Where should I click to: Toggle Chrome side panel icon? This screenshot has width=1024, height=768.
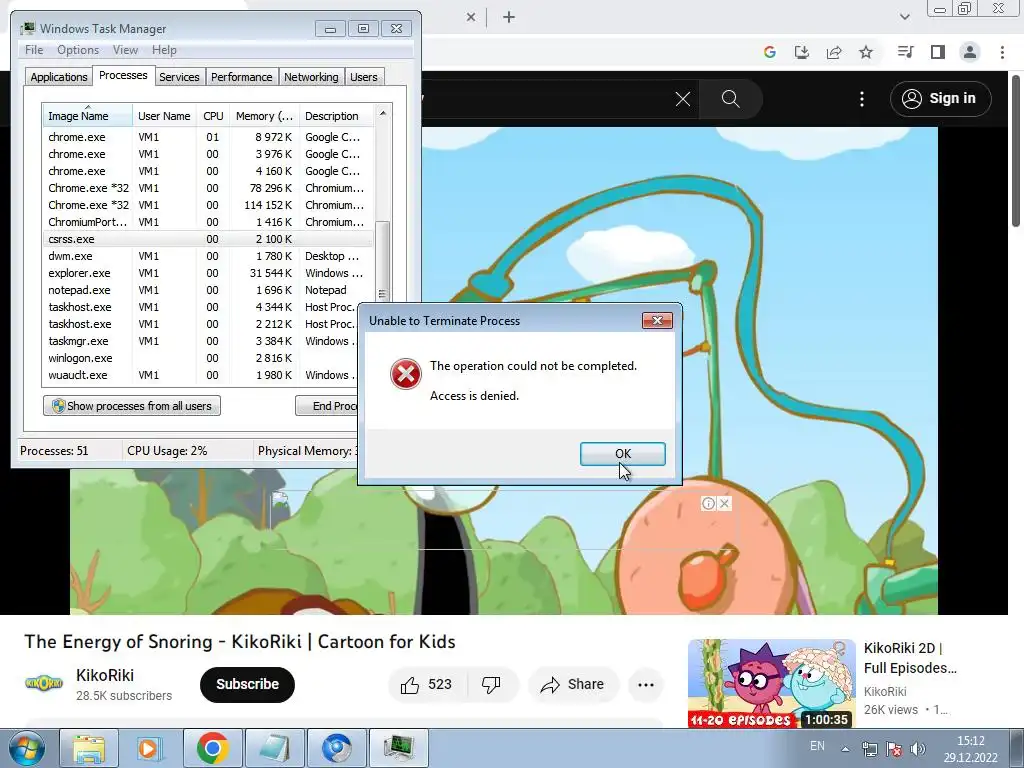(x=938, y=52)
